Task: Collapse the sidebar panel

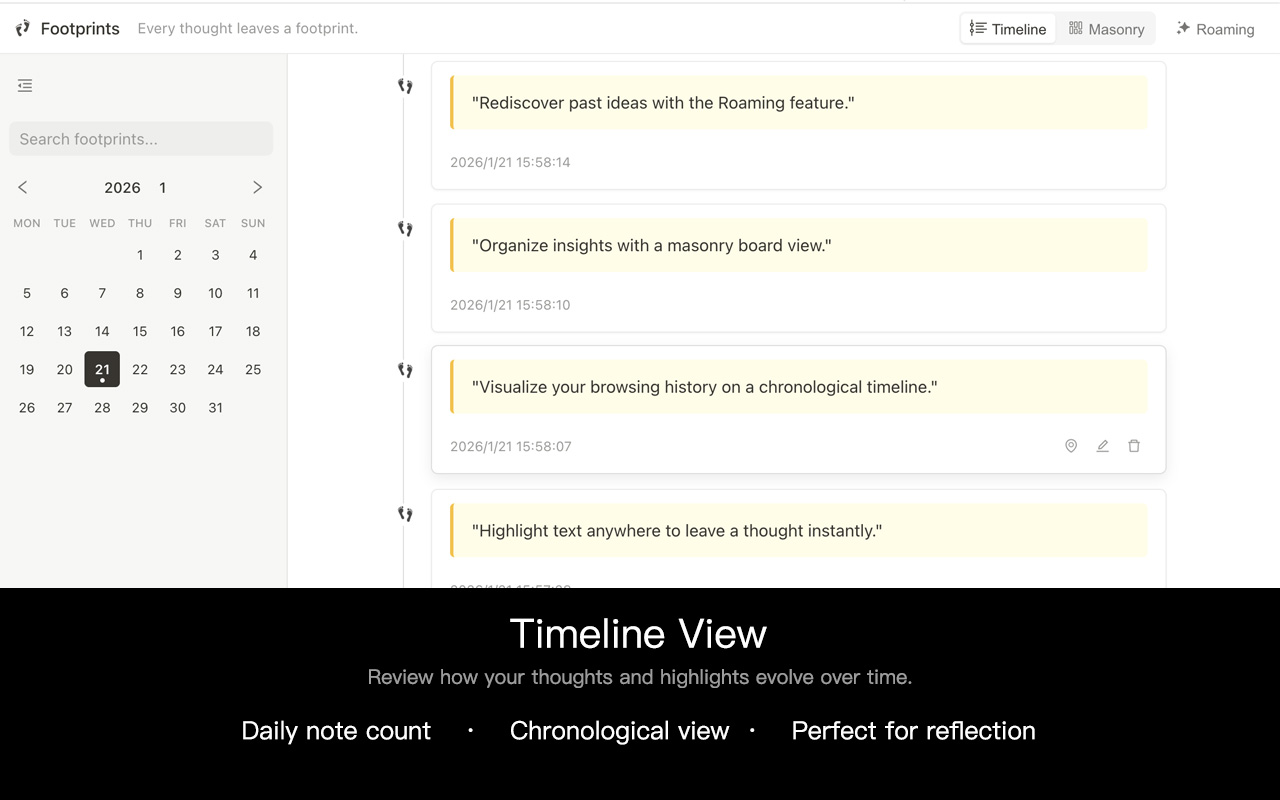Action: click(25, 86)
